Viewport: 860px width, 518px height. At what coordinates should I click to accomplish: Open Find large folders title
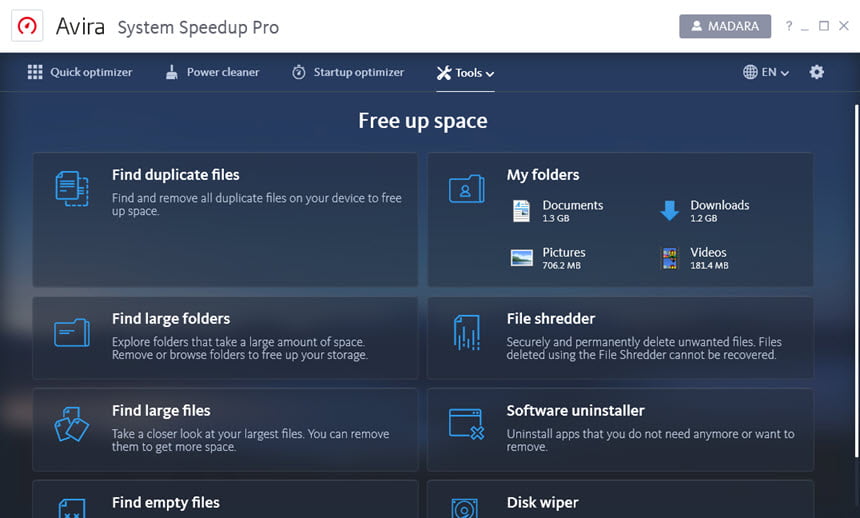(x=171, y=318)
